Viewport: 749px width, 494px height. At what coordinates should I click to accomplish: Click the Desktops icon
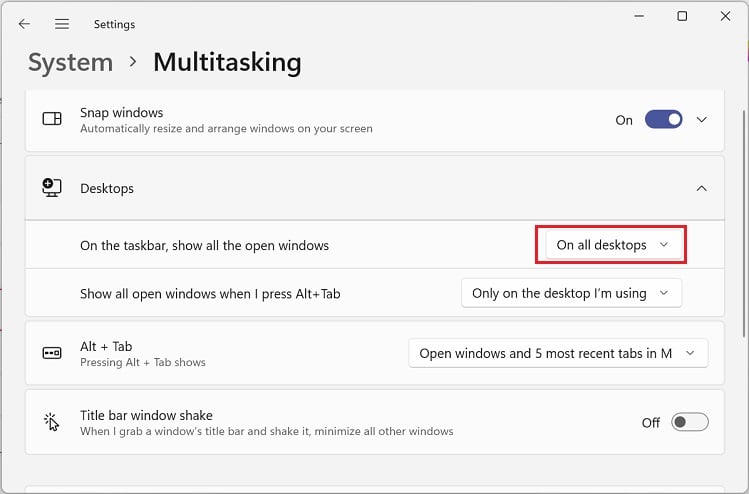coord(52,188)
